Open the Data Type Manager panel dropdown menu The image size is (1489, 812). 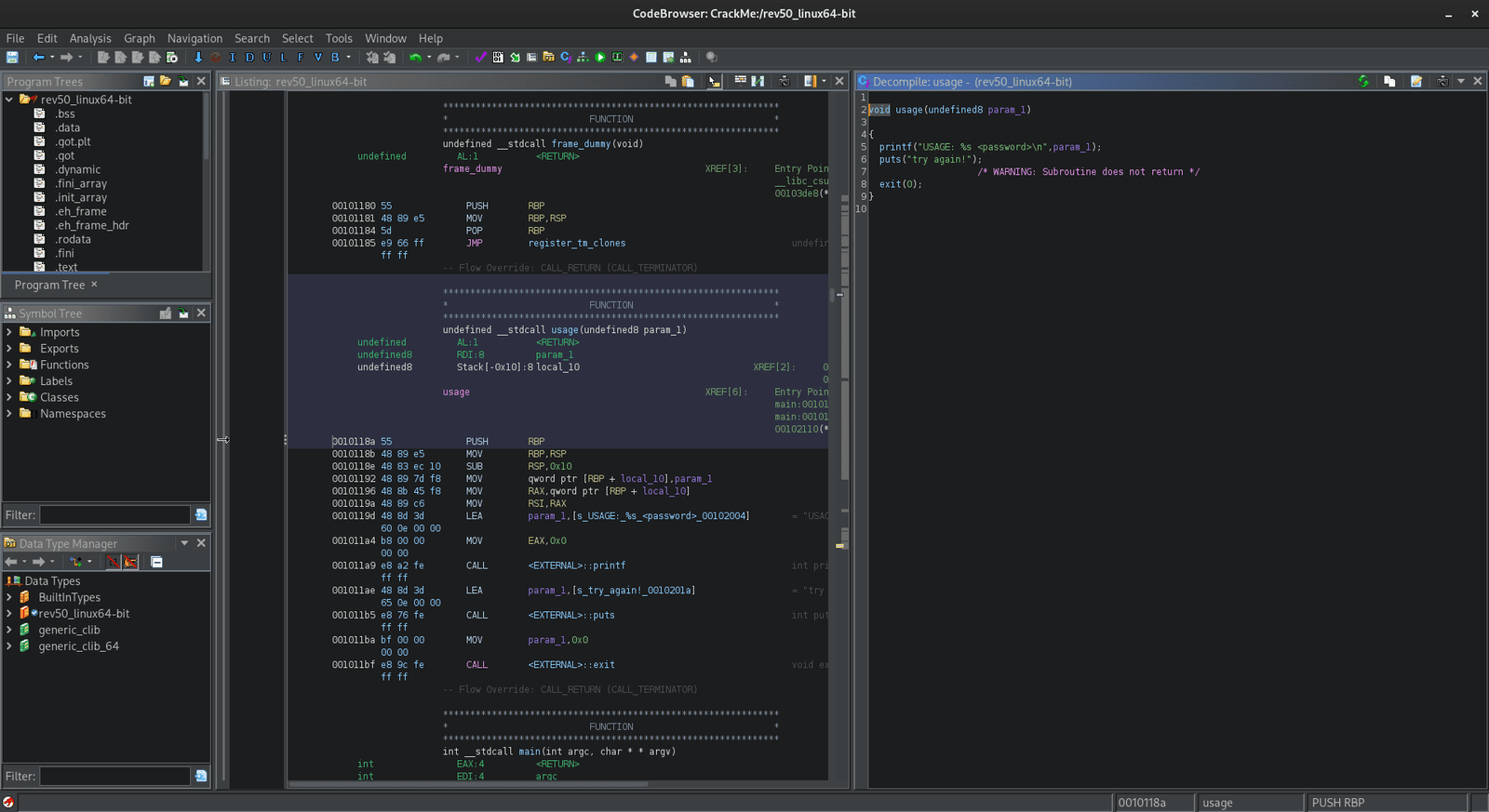tap(184, 543)
